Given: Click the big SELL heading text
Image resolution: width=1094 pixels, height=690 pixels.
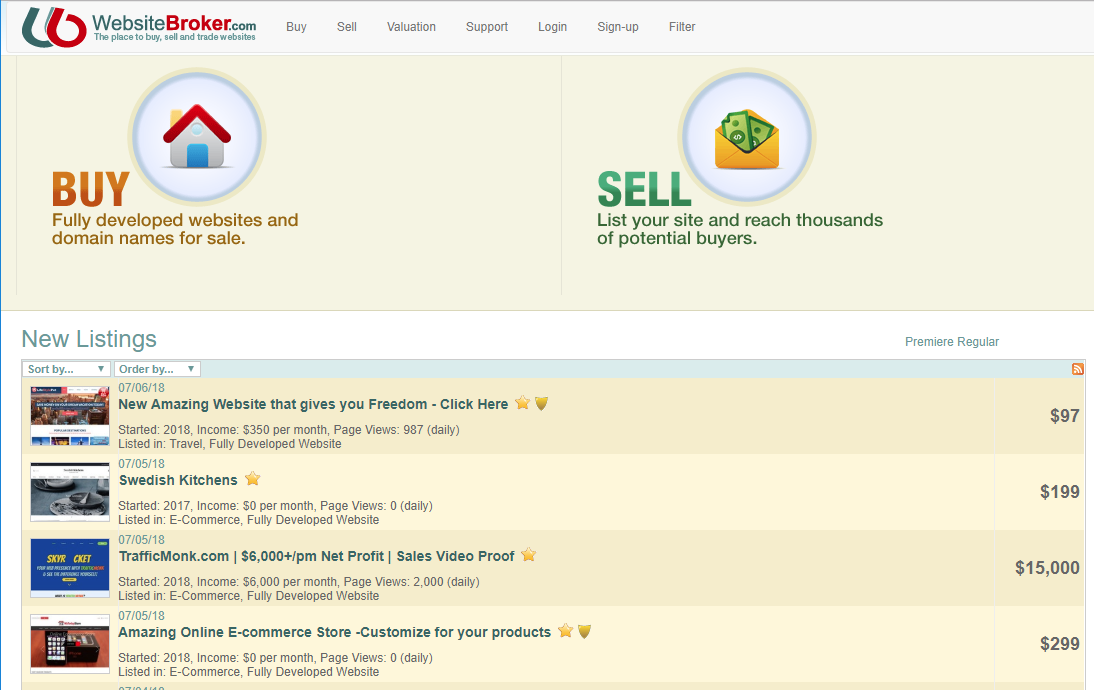Looking at the screenshot, I should pos(644,188).
